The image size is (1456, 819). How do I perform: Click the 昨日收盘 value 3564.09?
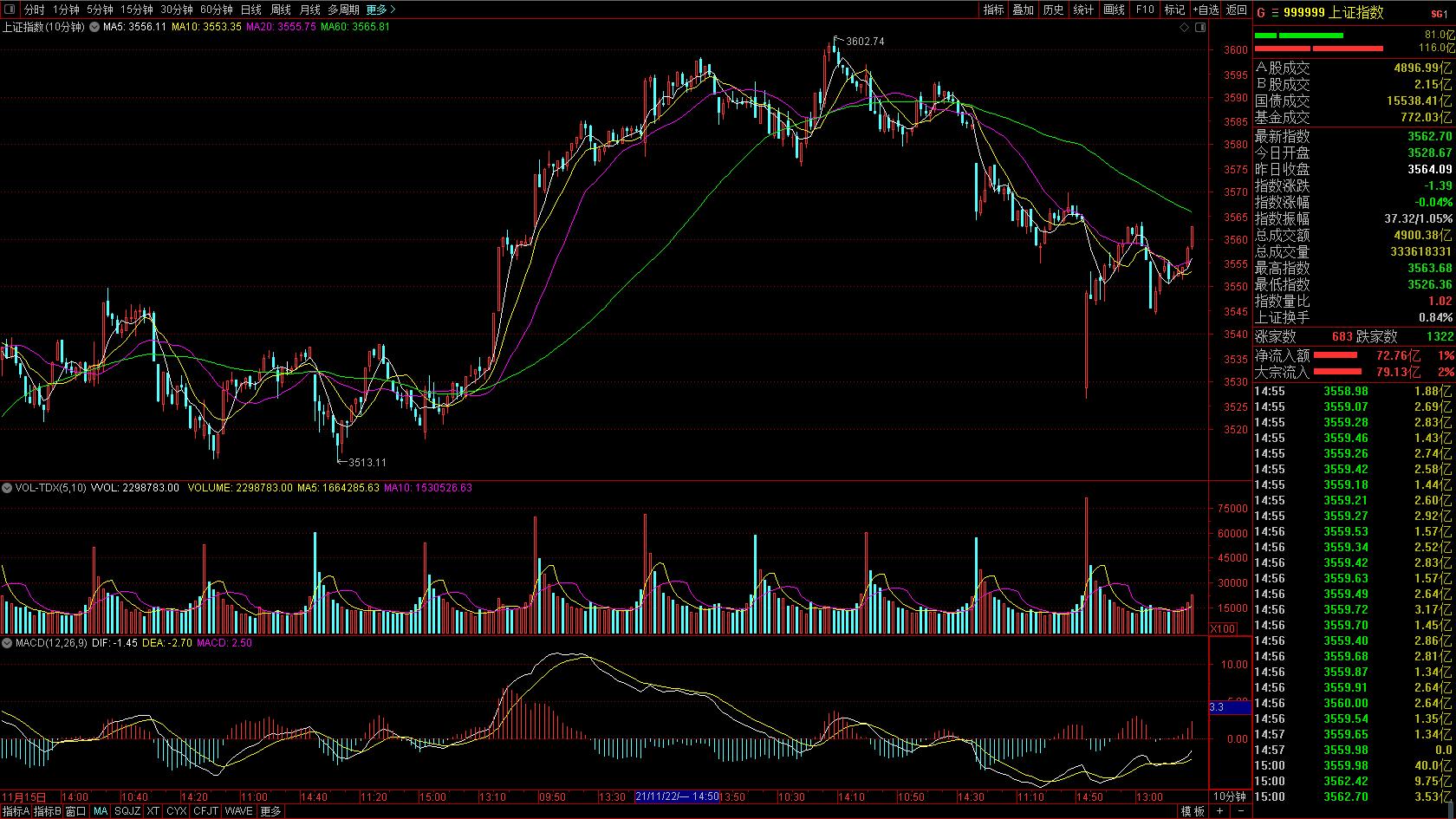(1429, 169)
